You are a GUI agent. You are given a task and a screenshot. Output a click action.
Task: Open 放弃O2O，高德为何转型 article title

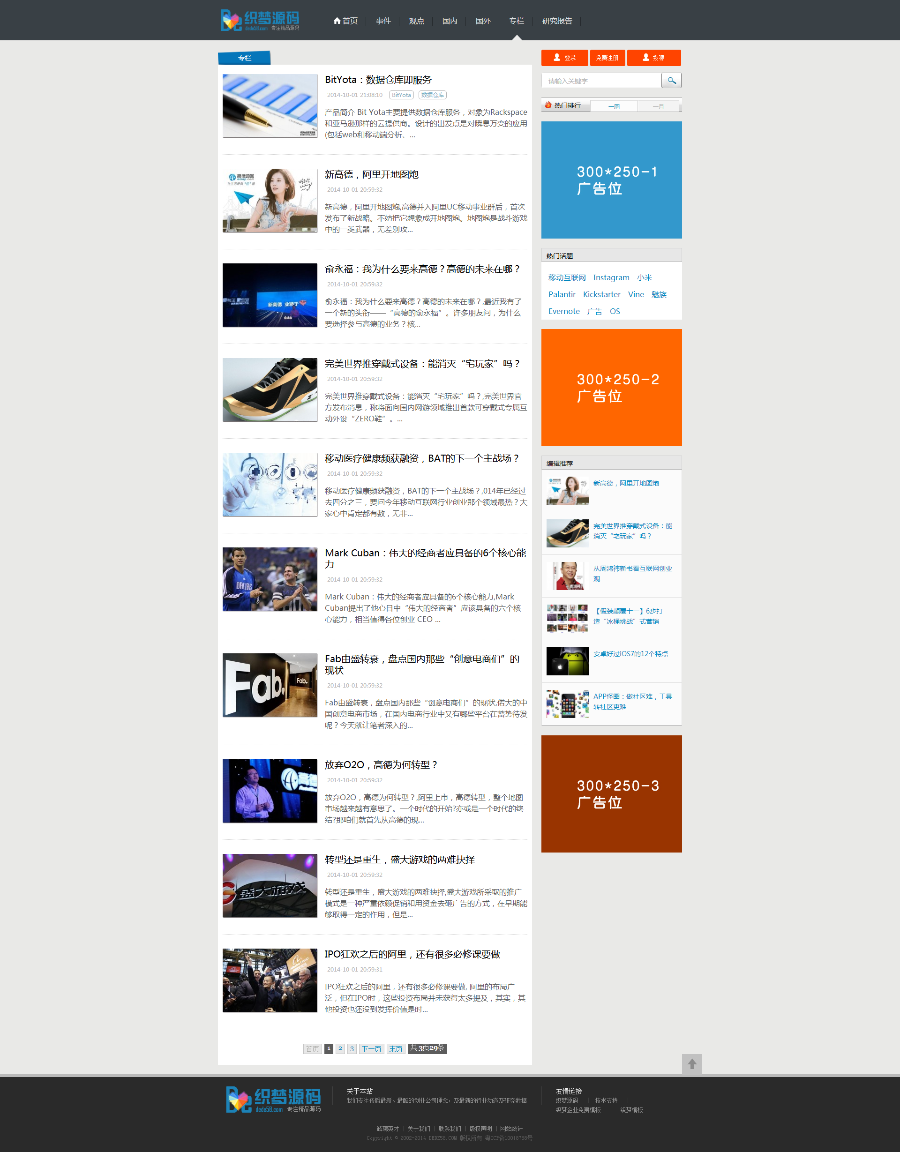381,765
